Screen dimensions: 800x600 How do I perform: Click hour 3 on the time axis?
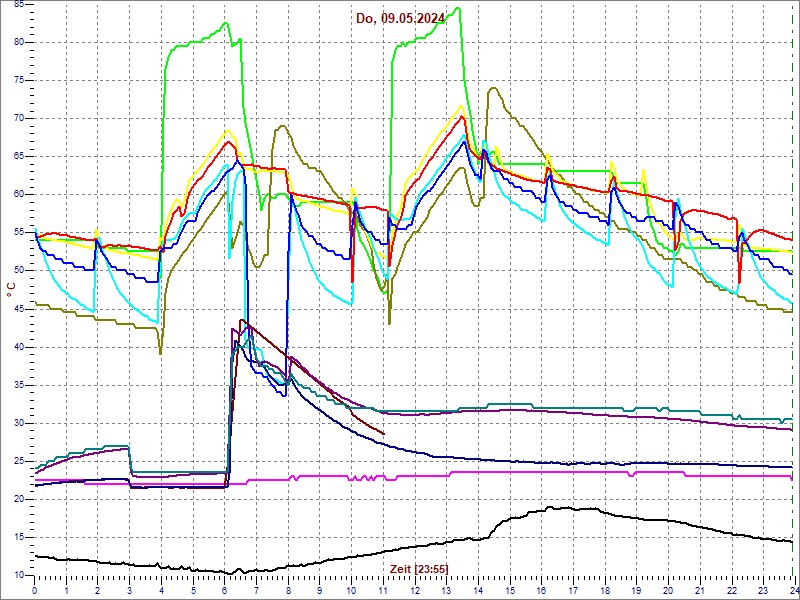tap(130, 590)
